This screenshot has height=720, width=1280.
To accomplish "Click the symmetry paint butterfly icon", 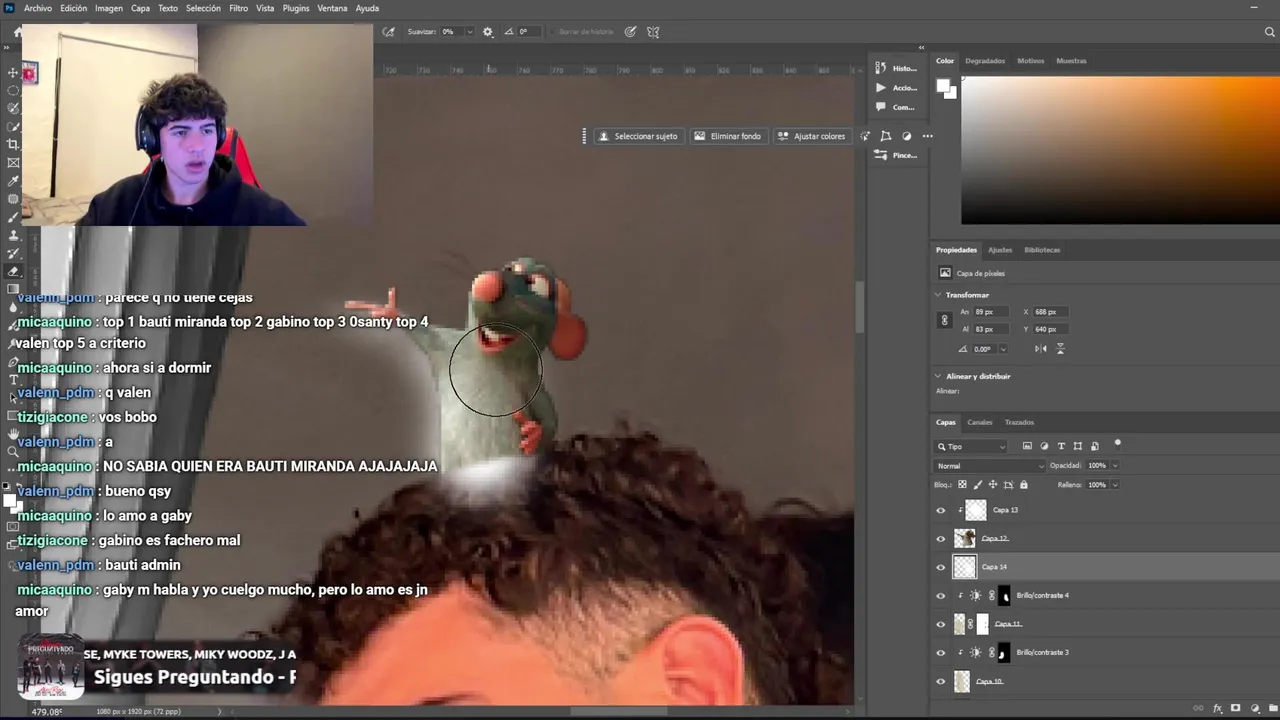I will [653, 32].
